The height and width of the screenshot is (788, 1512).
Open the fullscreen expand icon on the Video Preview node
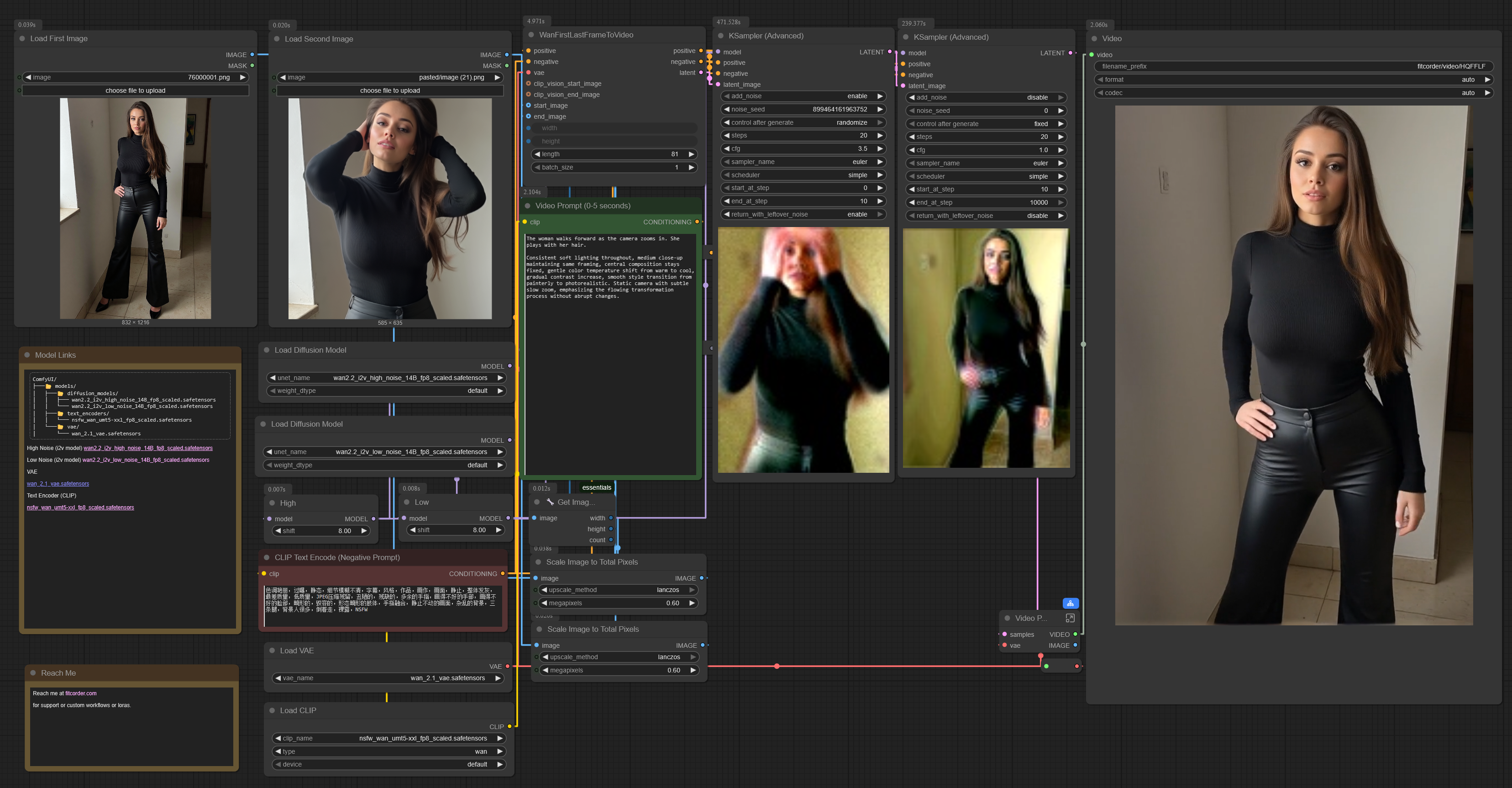1070,618
